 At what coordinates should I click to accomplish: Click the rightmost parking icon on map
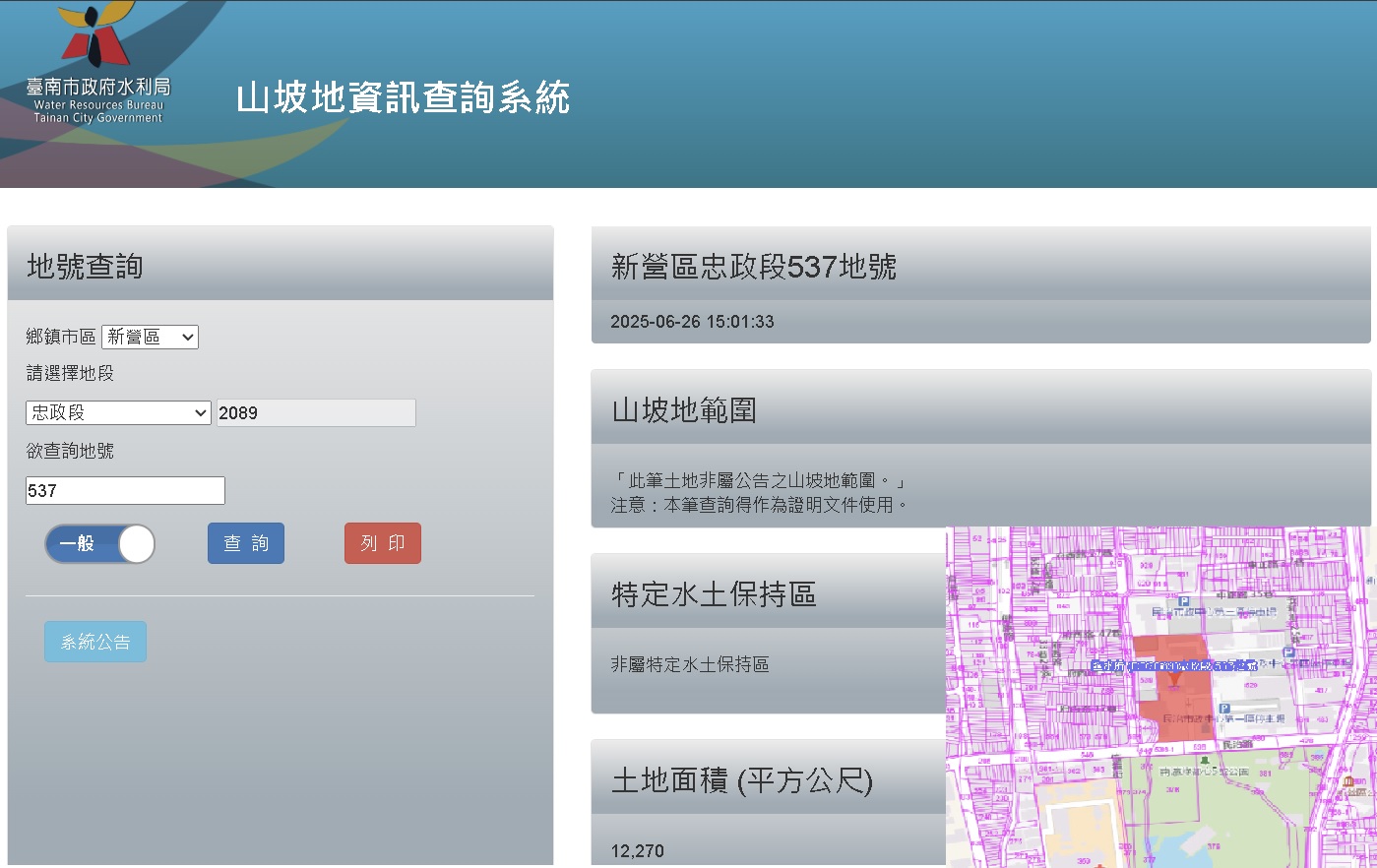pos(1288,651)
